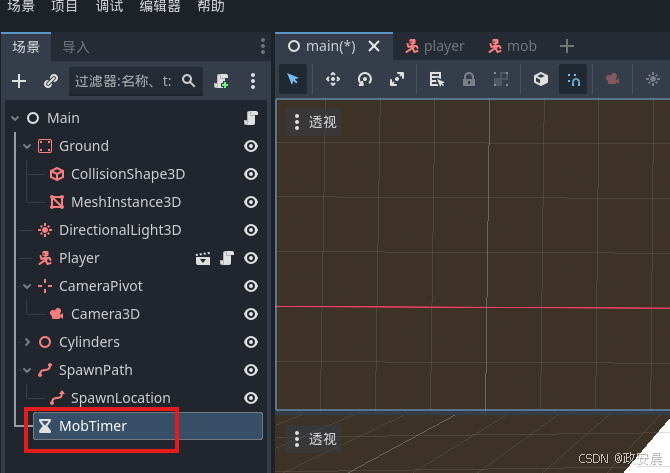Select the SpawnLocation node
The image size is (670, 473).
tap(120, 398)
